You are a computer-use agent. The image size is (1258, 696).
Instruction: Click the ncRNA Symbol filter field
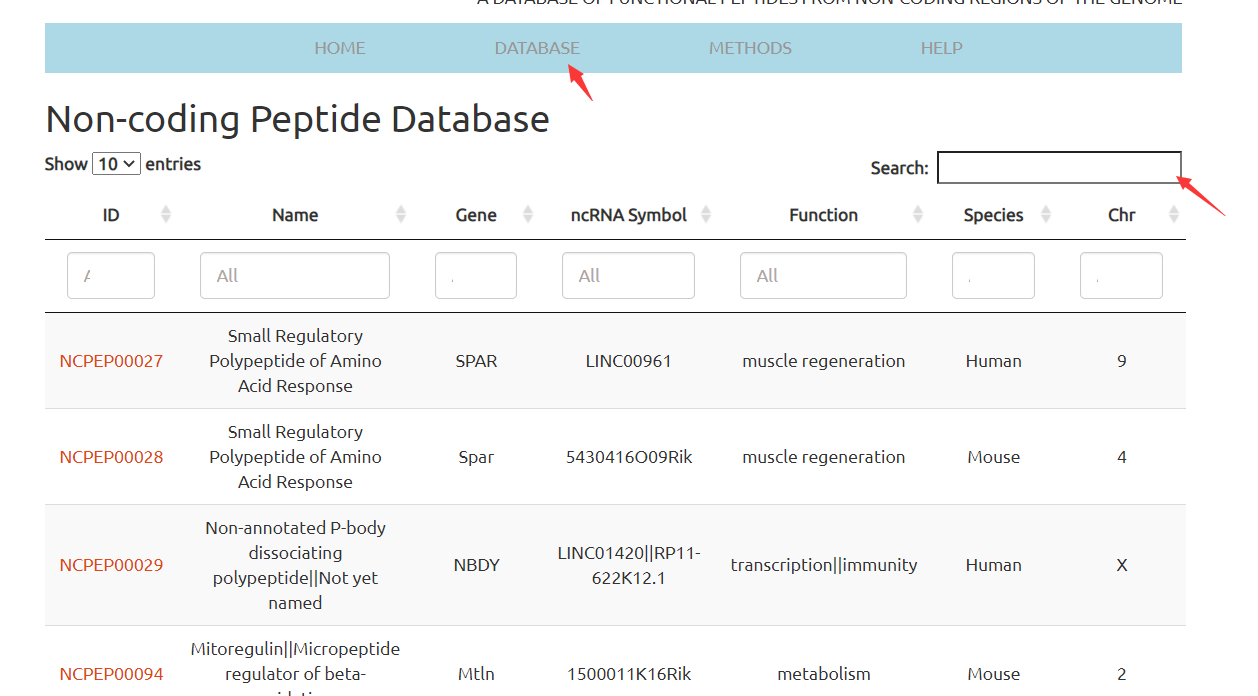628,275
